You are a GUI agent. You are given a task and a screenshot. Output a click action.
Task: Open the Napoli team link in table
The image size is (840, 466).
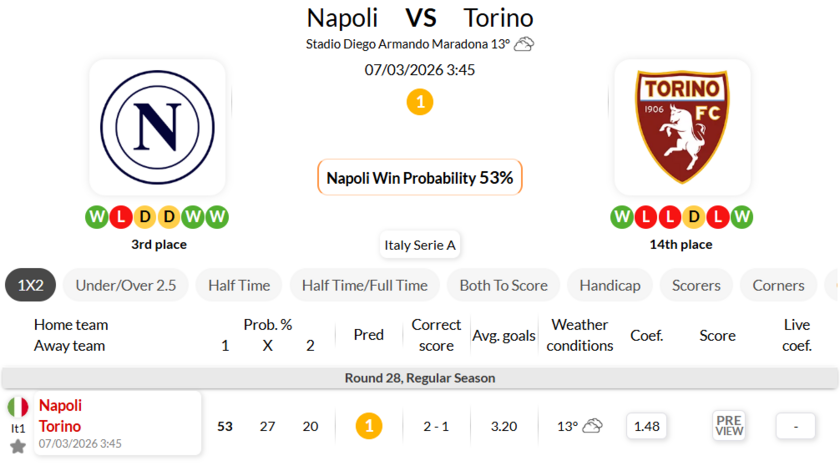pos(60,405)
